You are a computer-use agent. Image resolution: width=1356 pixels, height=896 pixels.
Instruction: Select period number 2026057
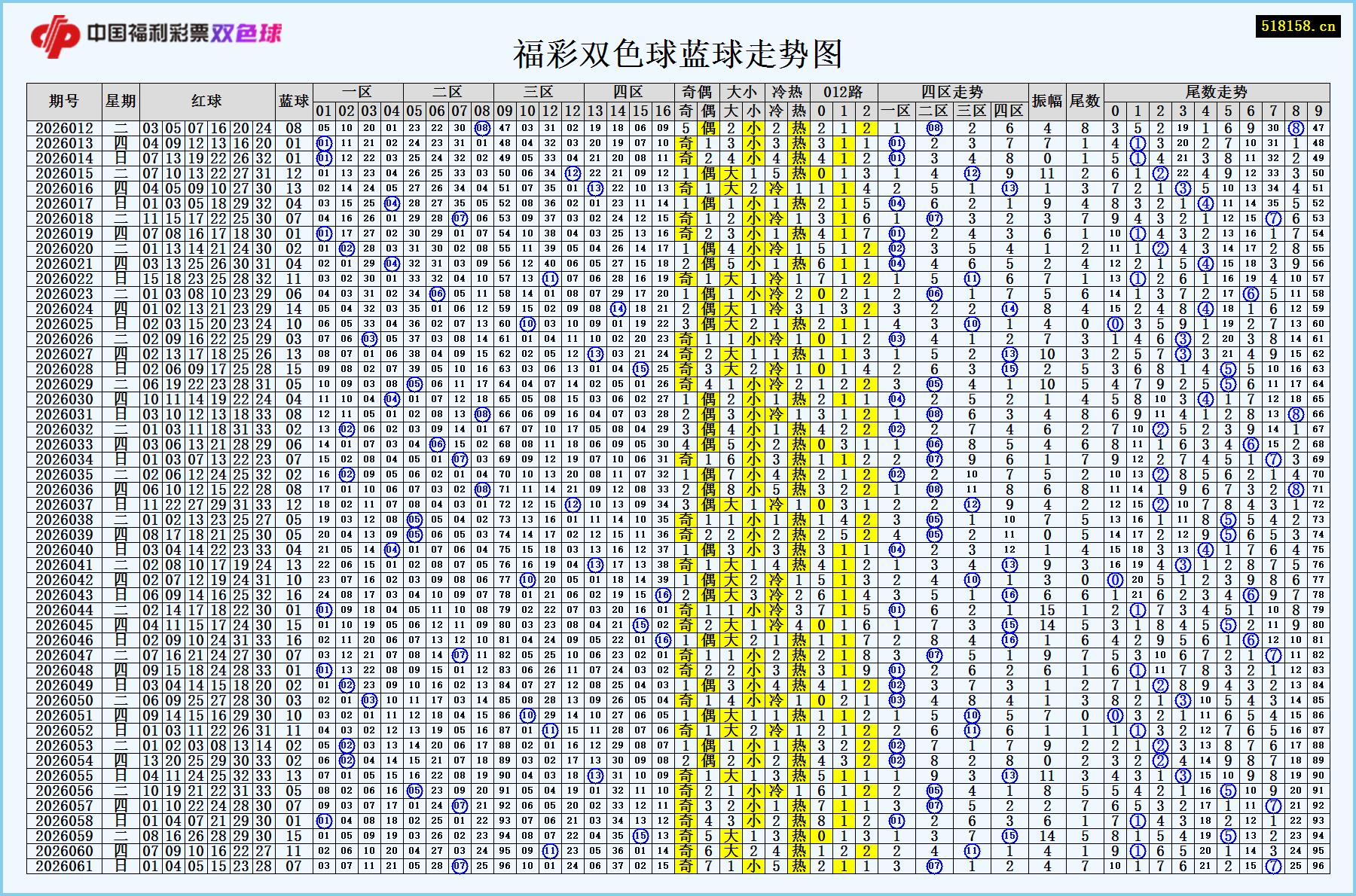[x=64, y=806]
